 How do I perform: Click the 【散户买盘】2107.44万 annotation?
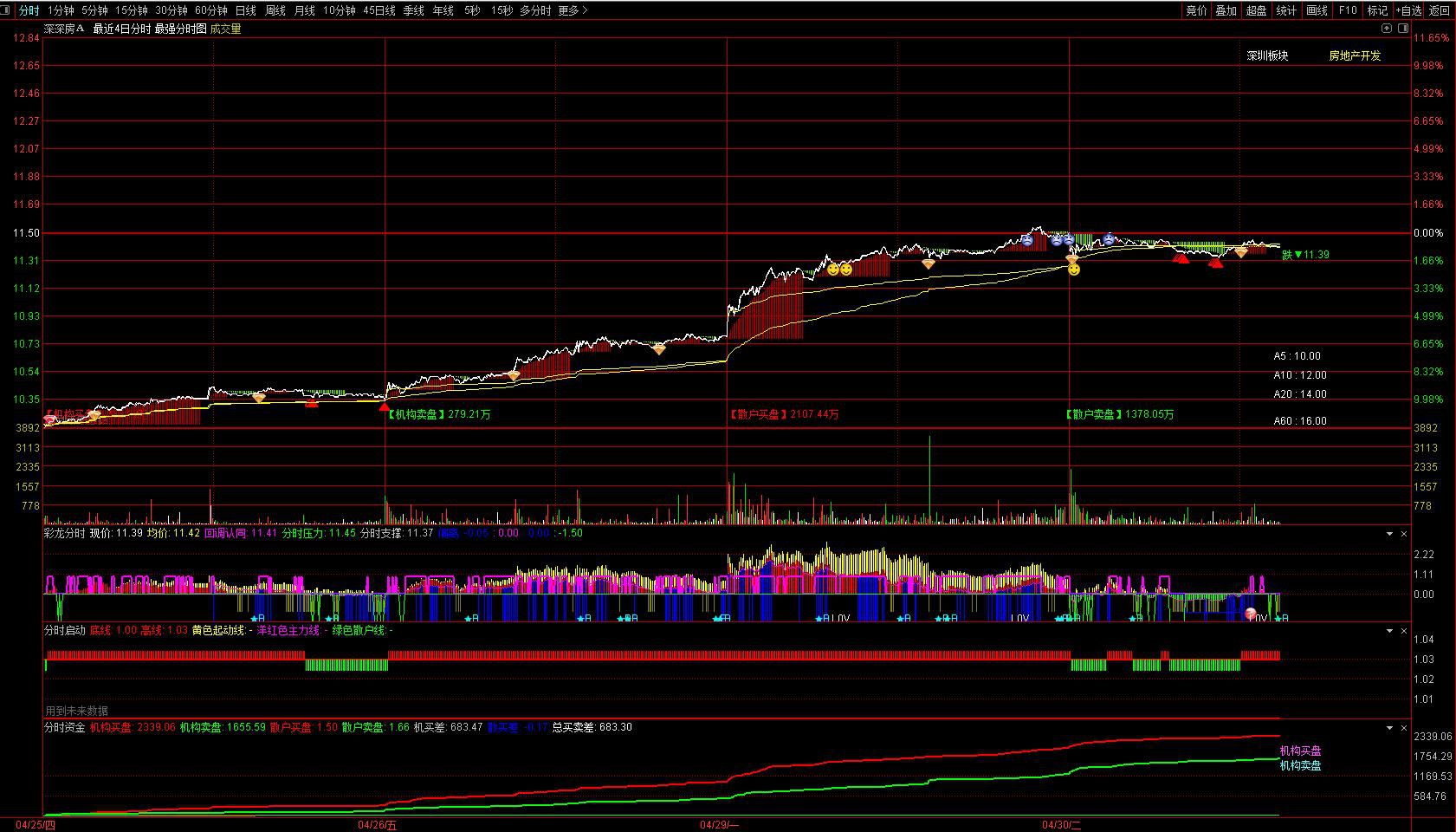[x=784, y=414]
